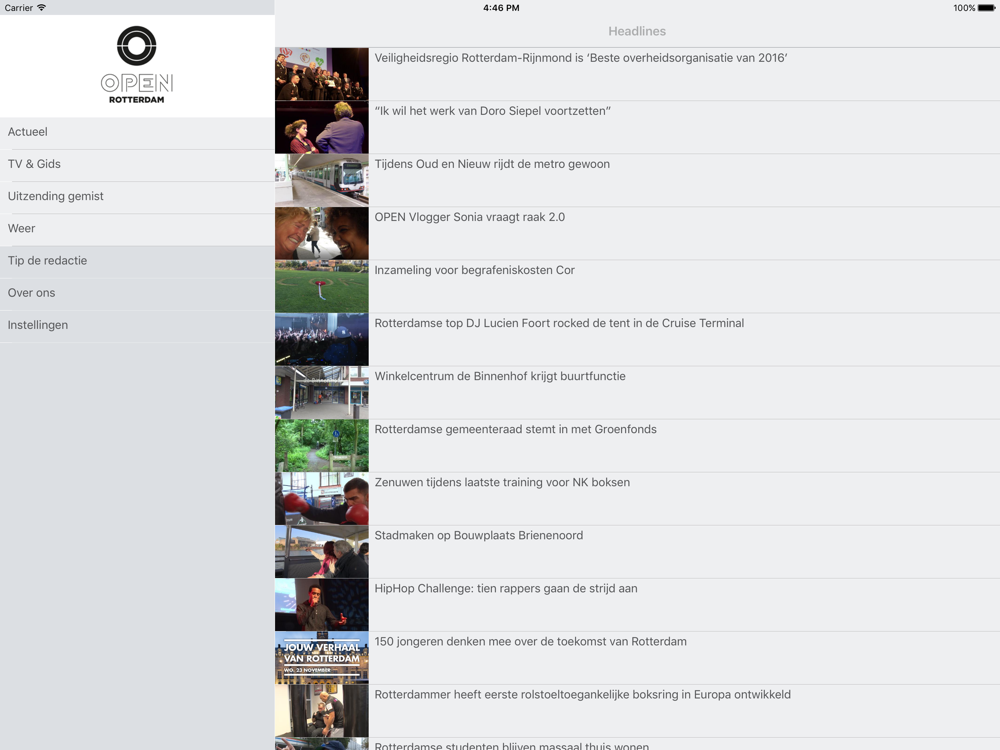Open Stadmaken op Bouwplaats Brienenoord
The width and height of the screenshot is (1000, 750).
tap(478, 536)
